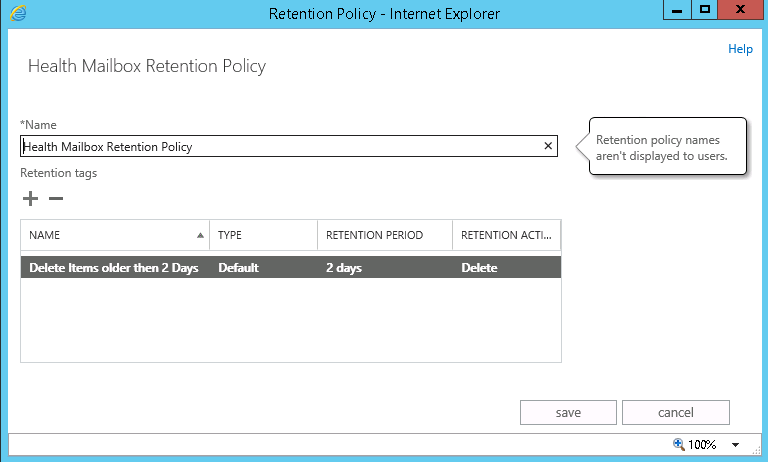This screenshot has width=768, height=462.
Task: Click the save button
Action: pyautogui.click(x=568, y=413)
